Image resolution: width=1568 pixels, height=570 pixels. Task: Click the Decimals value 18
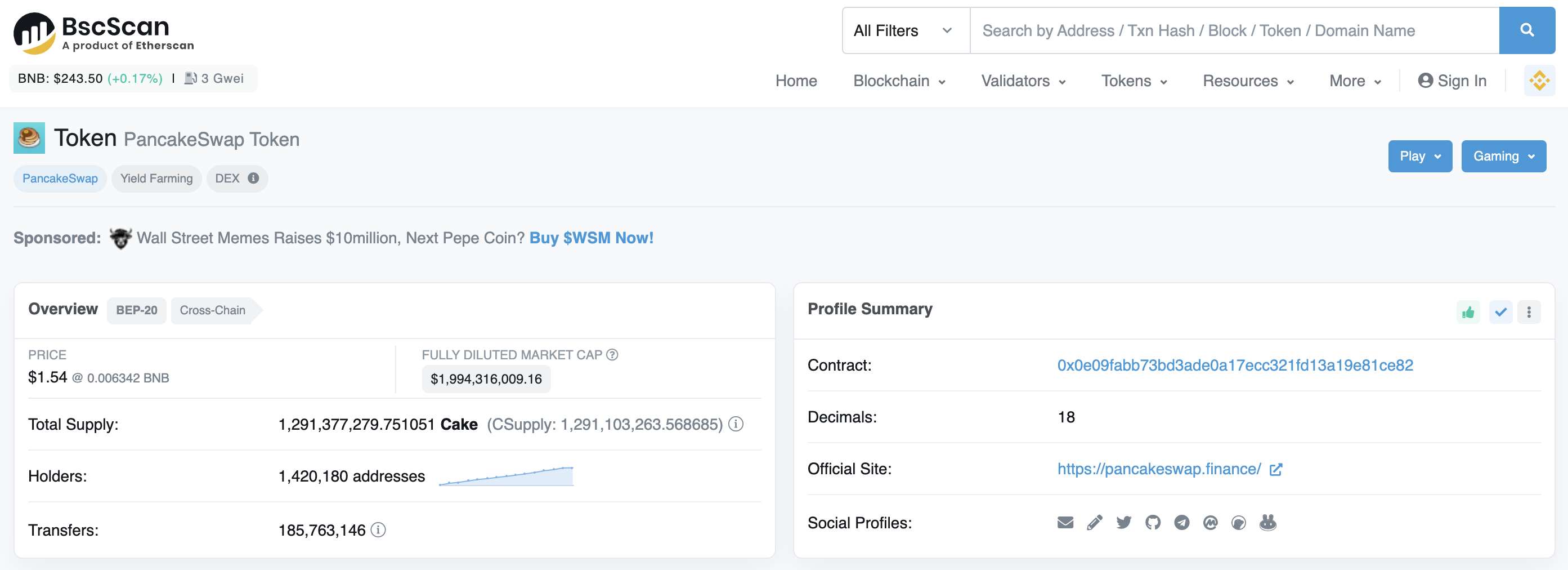(x=1066, y=417)
